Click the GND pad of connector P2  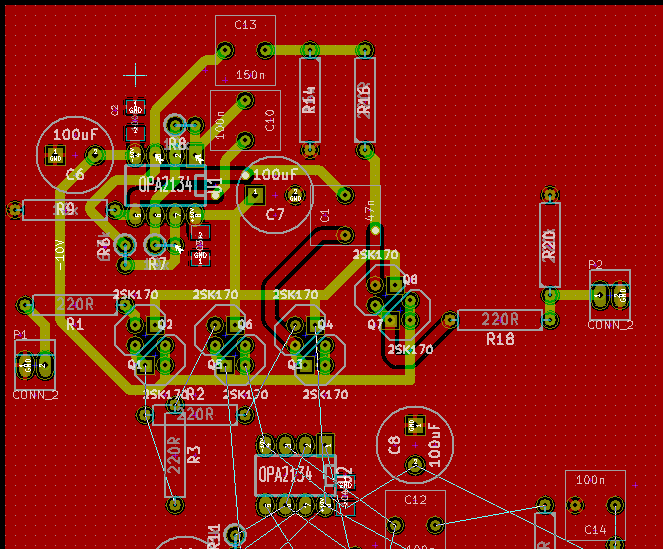pos(621,295)
